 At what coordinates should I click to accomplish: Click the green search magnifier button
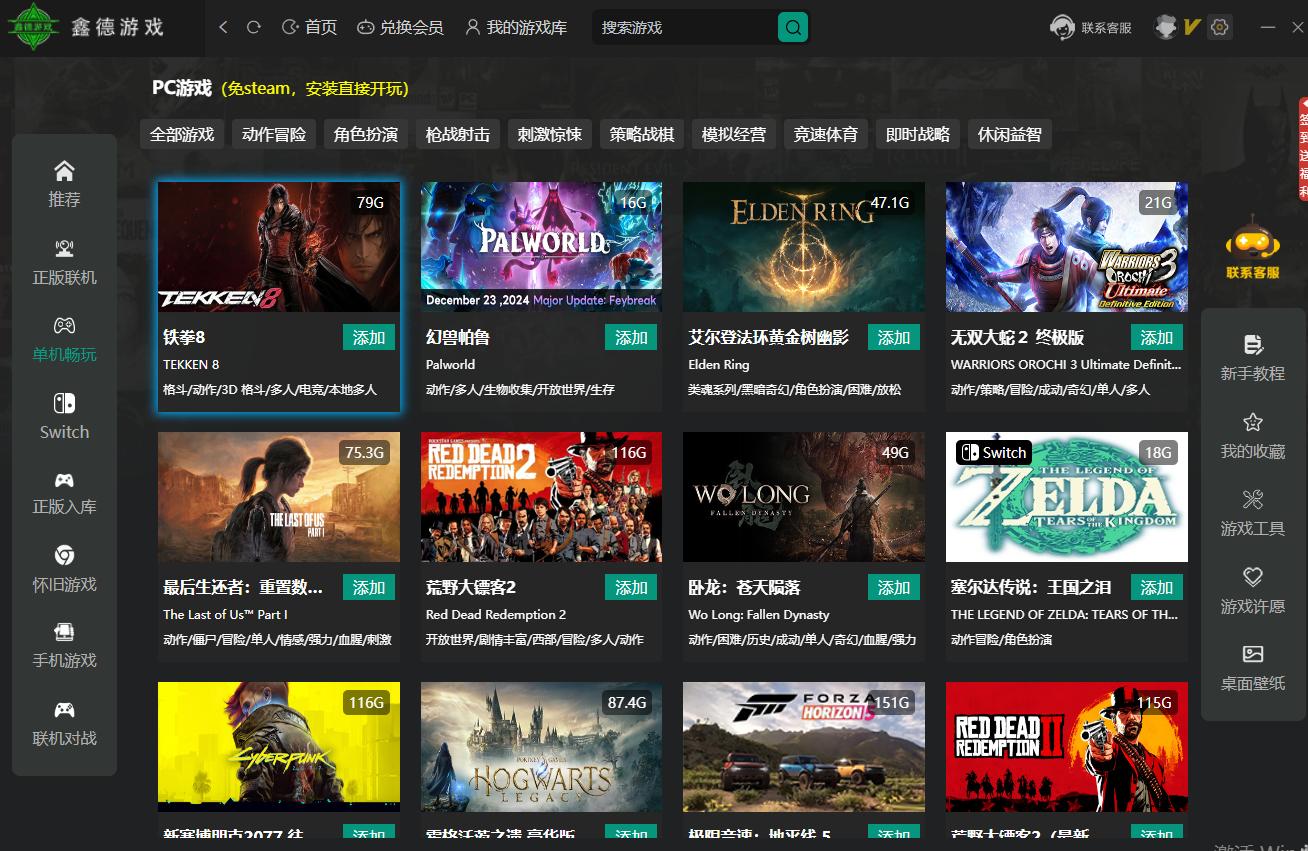tap(793, 28)
